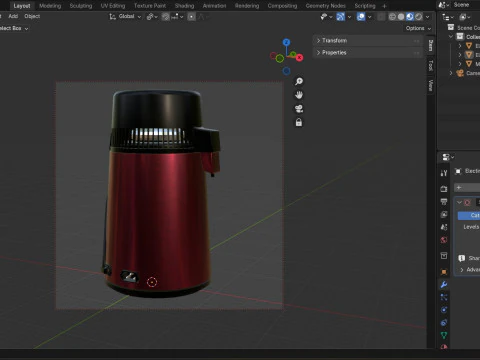
Task: Collapse the Collection in outliner
Action: [451, 36]
